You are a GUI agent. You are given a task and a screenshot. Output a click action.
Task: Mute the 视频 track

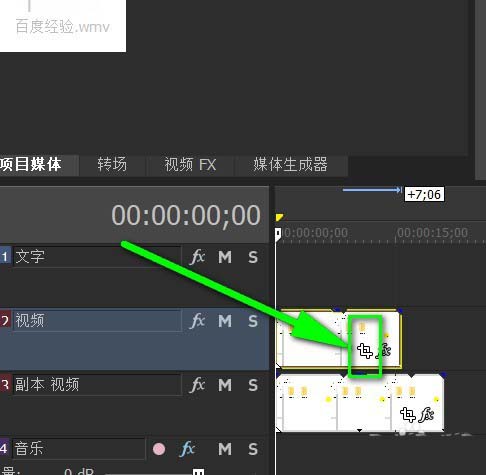click(x=225, y=321)
